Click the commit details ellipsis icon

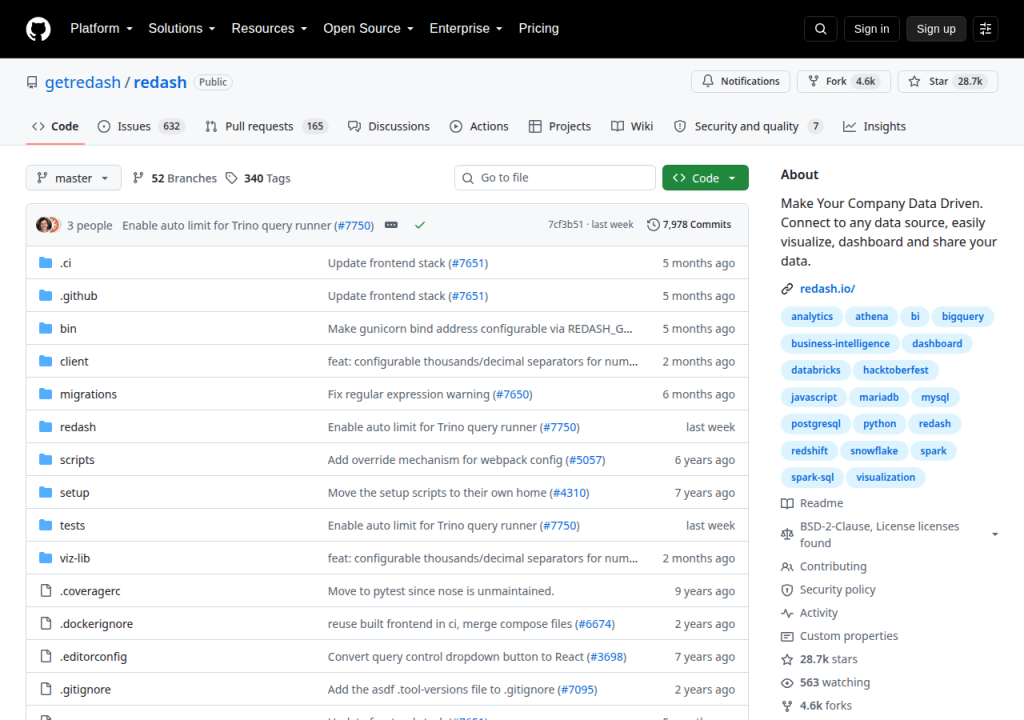coord(391,225)
